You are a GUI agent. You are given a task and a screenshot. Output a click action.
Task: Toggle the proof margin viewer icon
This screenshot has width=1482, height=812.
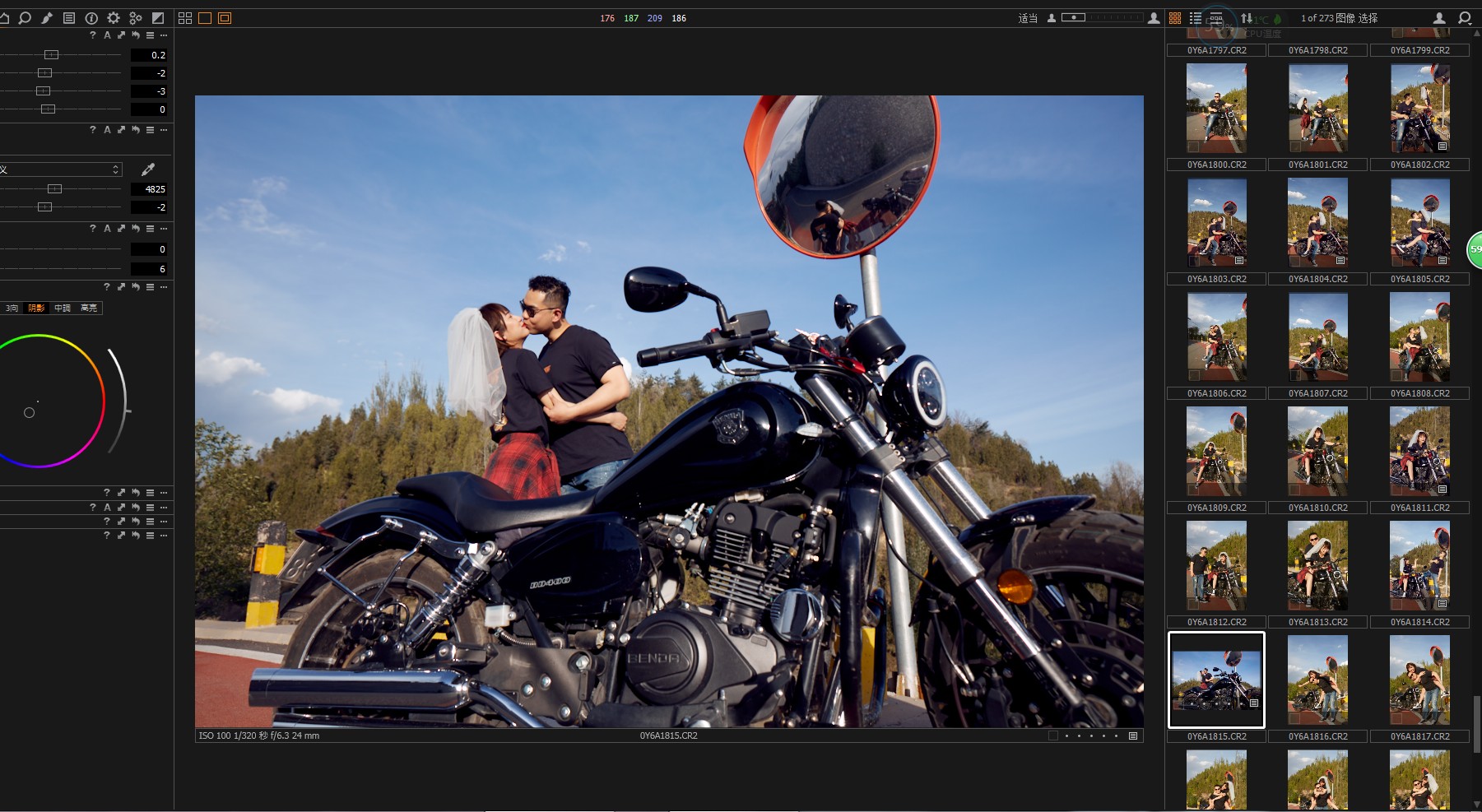tap(225, 17)
